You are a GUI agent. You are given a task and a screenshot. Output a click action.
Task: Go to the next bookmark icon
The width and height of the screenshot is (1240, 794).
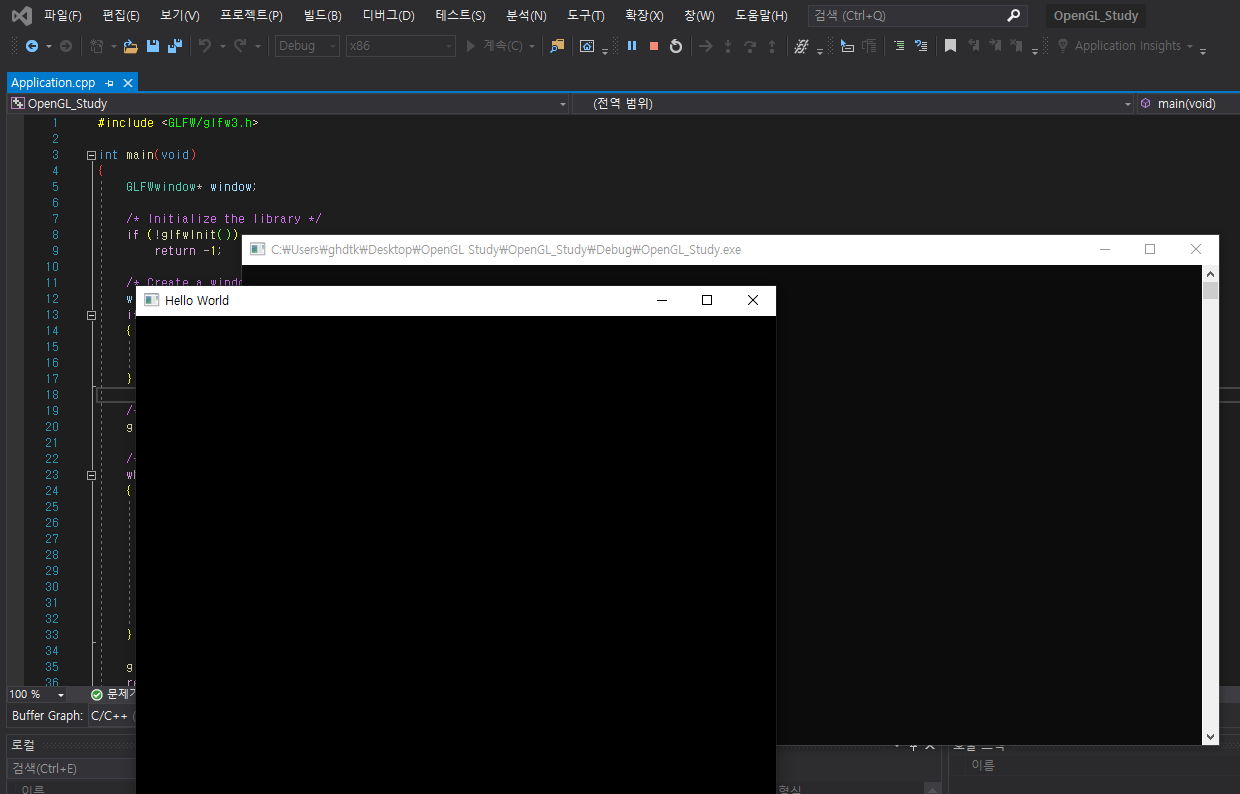tap(994, 46)
